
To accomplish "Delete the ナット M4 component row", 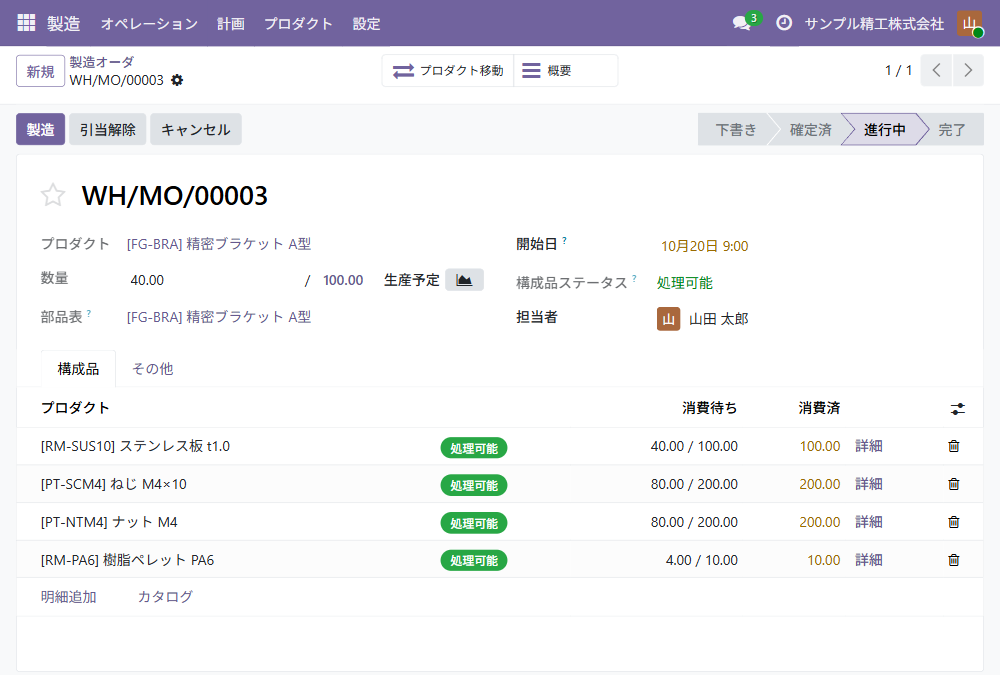I will pyautogui.click(x=953, y=522).
